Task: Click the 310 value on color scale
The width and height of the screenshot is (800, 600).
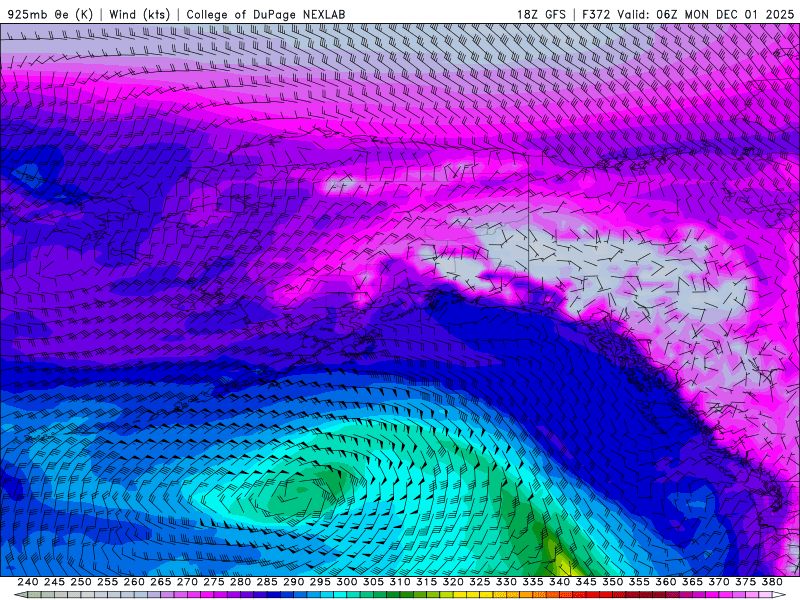Action: (399, 582)
